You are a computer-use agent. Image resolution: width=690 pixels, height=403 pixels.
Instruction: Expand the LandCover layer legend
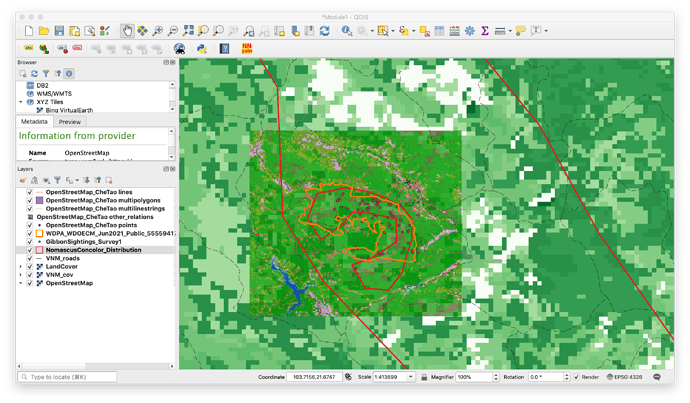[x=21, y=267]
